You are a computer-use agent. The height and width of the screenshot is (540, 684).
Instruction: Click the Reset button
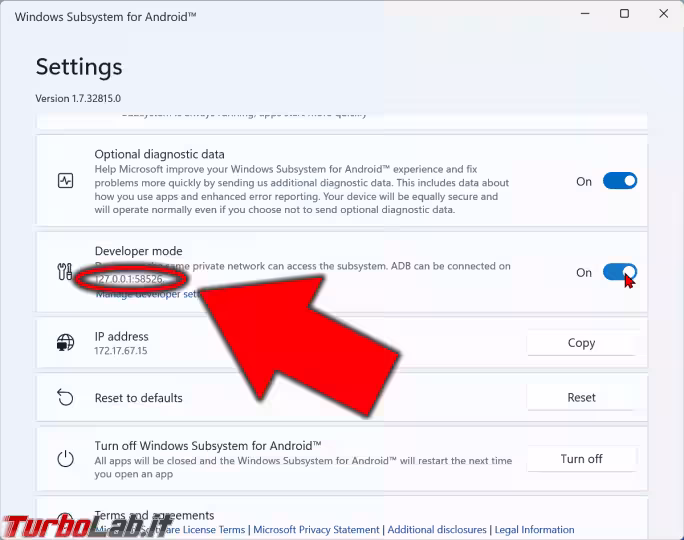(581, 397)
